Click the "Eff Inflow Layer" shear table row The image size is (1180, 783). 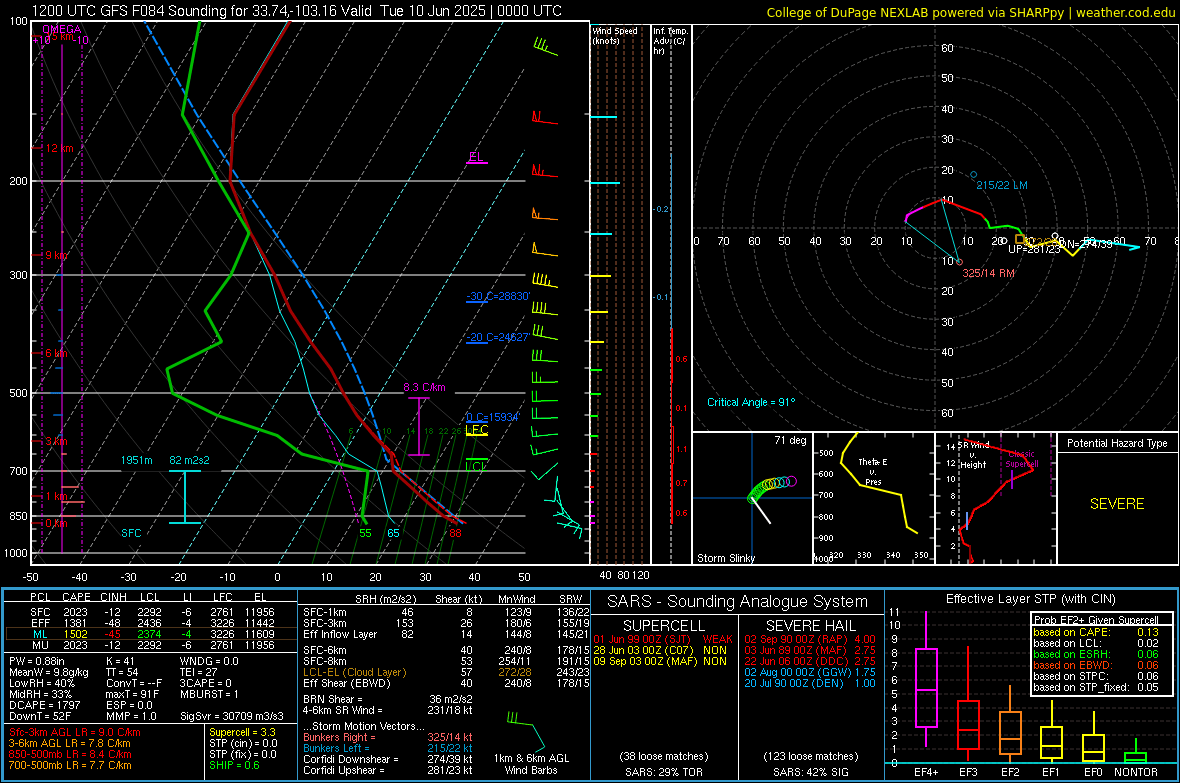tap(446, 634)
